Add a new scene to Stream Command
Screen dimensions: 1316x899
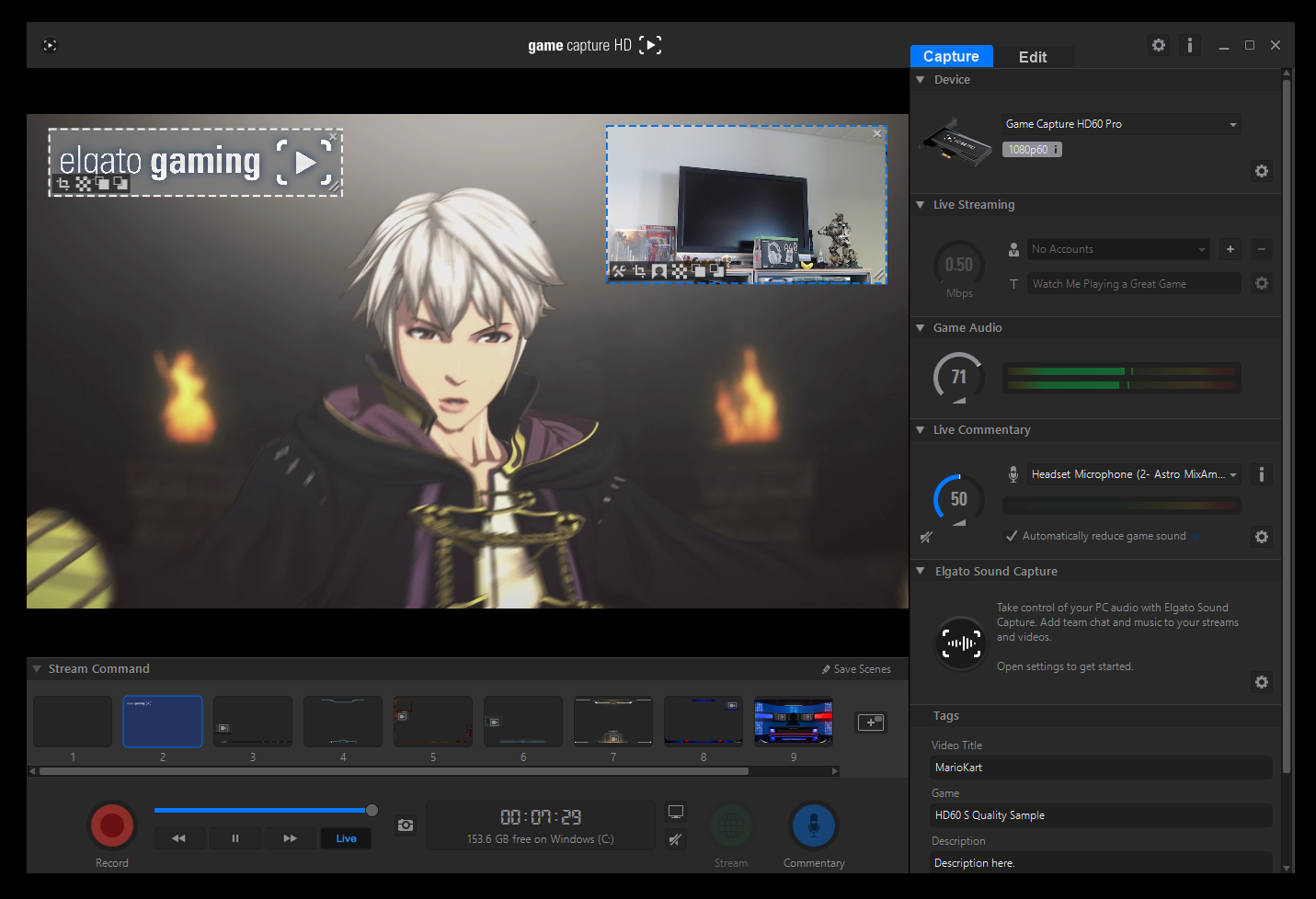tap(870, 723)
